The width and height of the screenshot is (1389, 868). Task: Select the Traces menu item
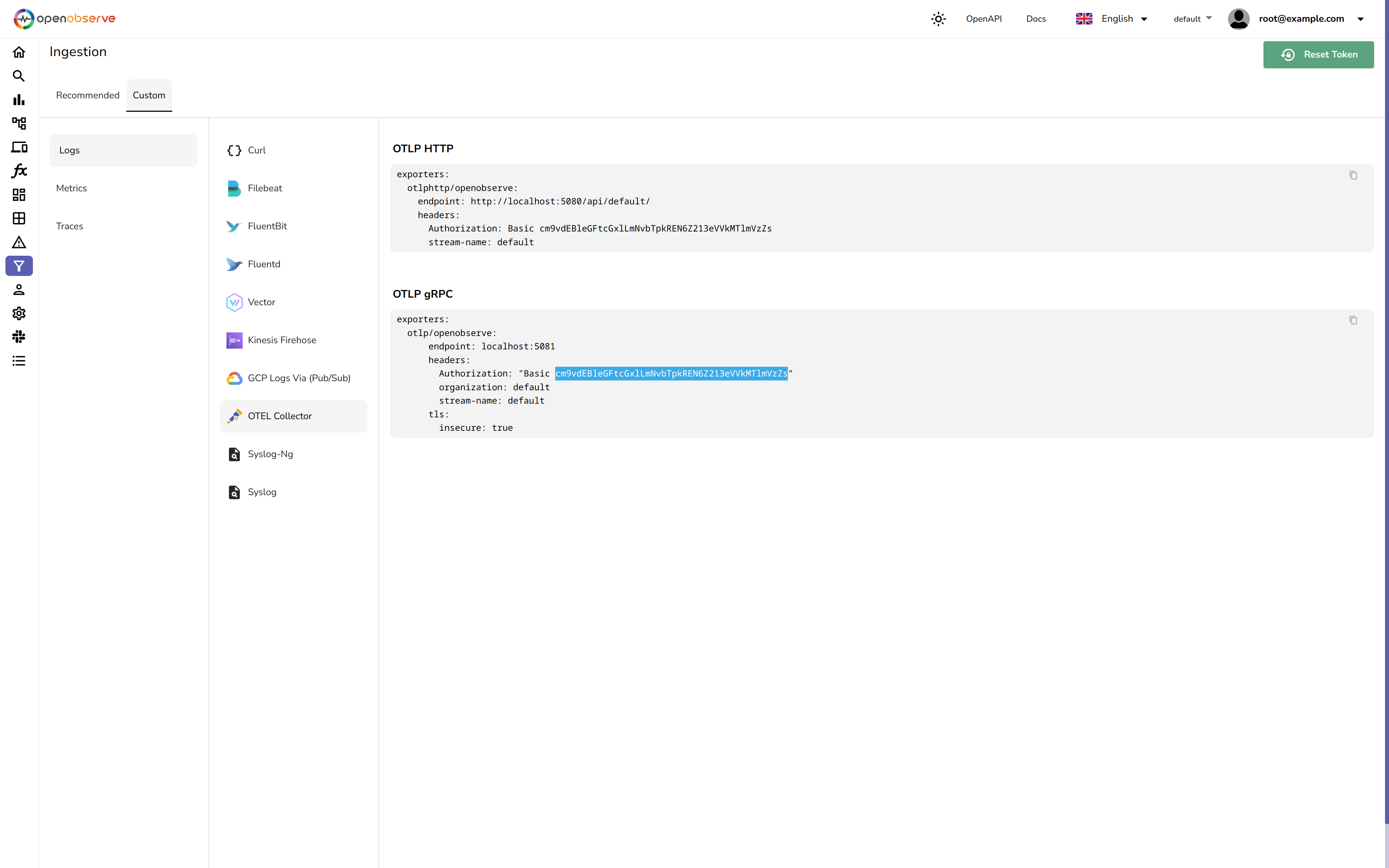pyautogui.click(x=69, y=225)
